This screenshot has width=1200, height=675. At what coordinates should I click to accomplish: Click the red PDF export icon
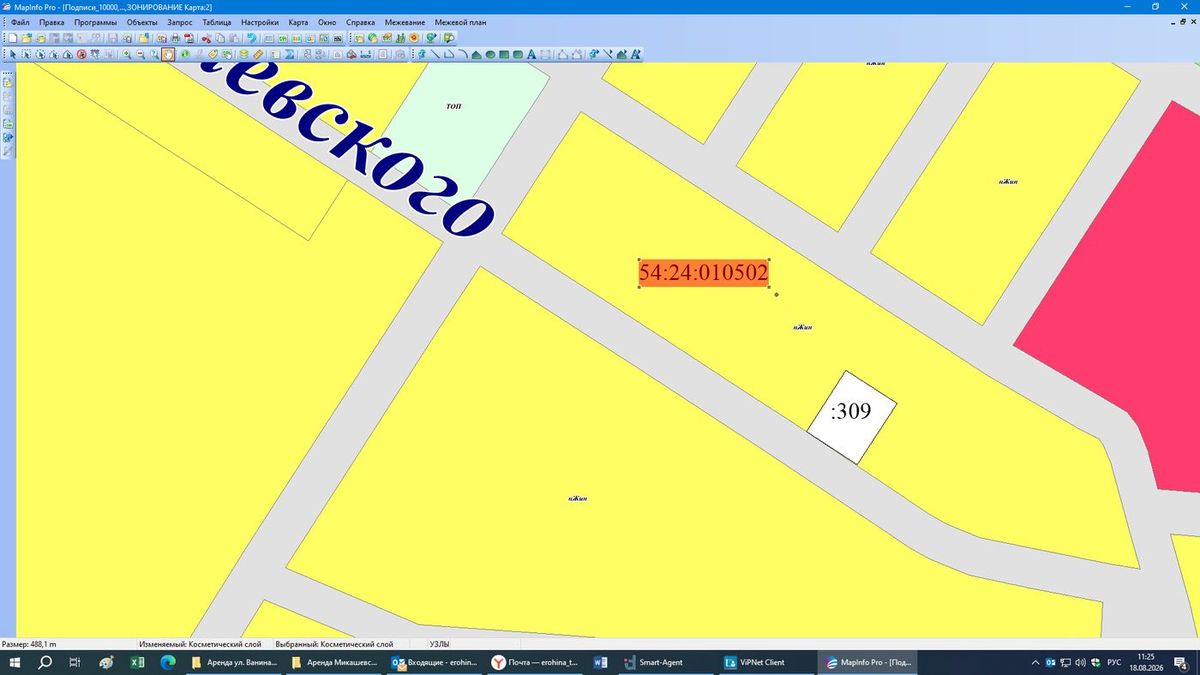point(189,38)
